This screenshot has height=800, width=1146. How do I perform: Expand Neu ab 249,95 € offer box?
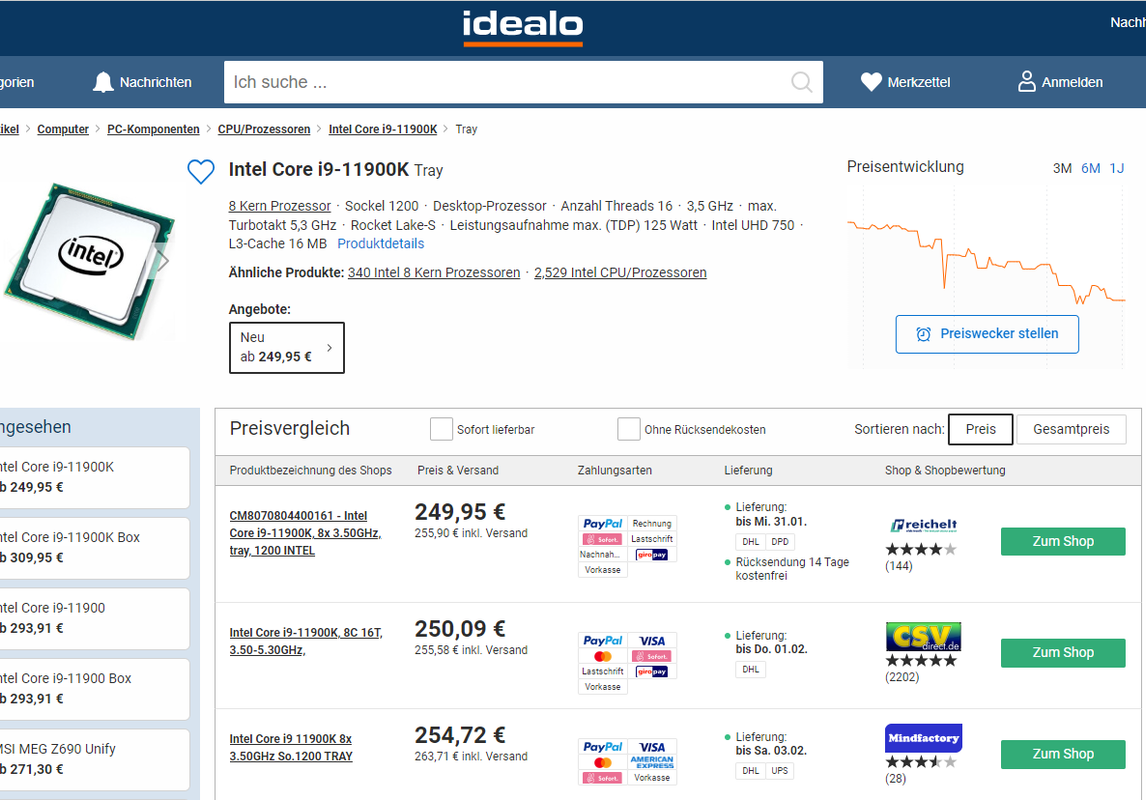tap(286, 348)
